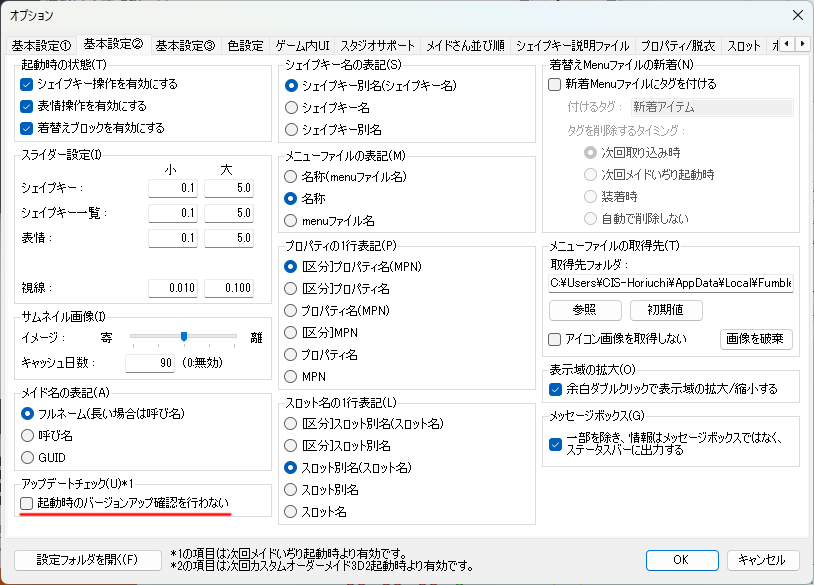Check 新着Menuファイルにタグを付ける option
Image resolution: width=814 pixels, height=585 pixels.
click(555, 84)
